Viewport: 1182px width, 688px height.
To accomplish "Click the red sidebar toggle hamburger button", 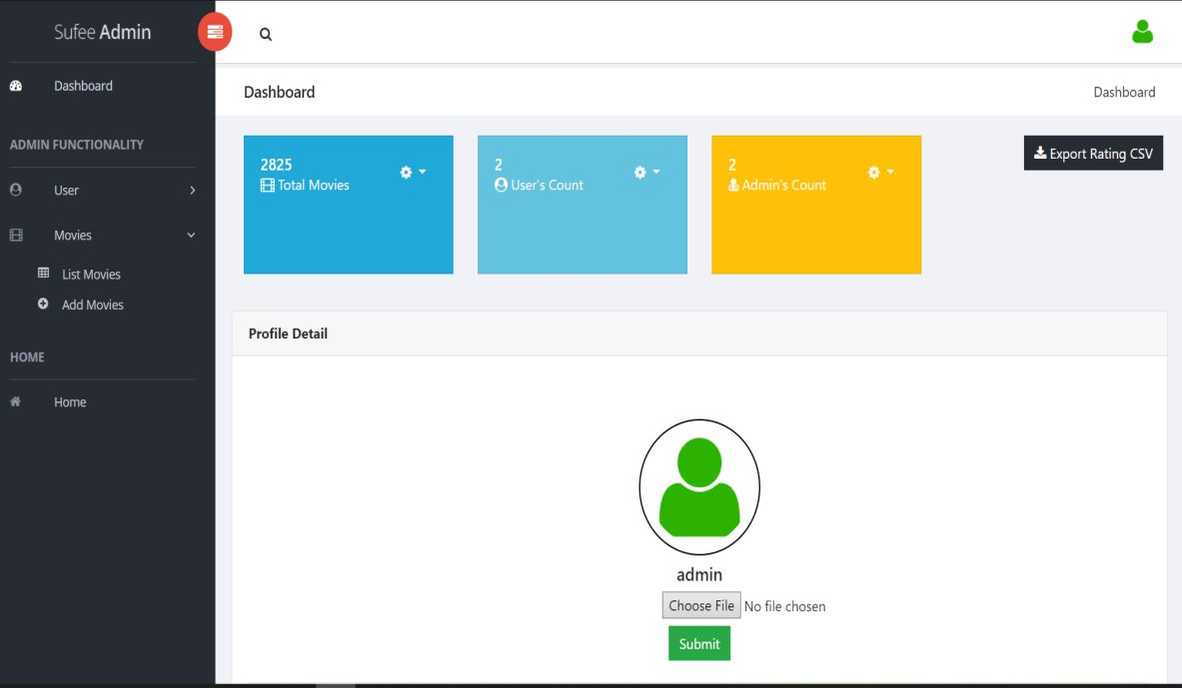I will 215,32.
